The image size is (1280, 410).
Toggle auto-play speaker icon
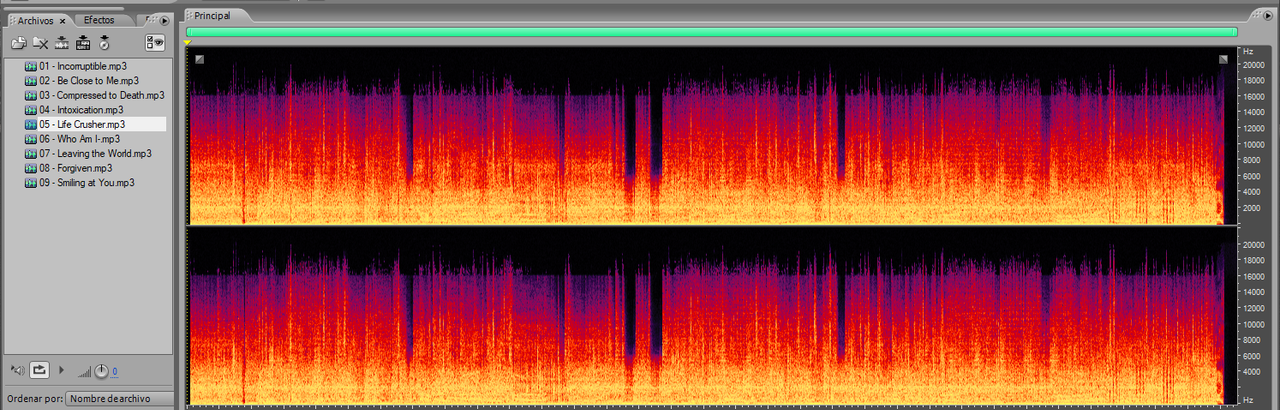pos(16,370)
